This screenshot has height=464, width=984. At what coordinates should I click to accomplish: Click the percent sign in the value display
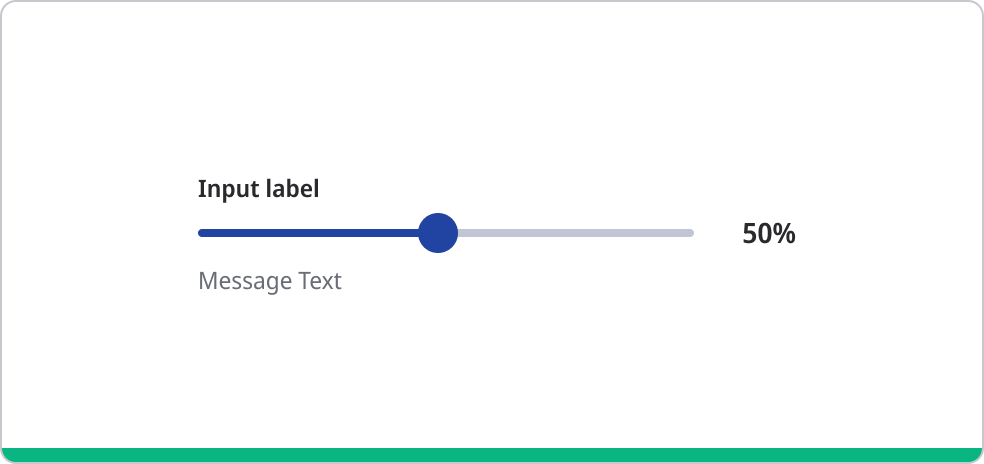(783, 234)
